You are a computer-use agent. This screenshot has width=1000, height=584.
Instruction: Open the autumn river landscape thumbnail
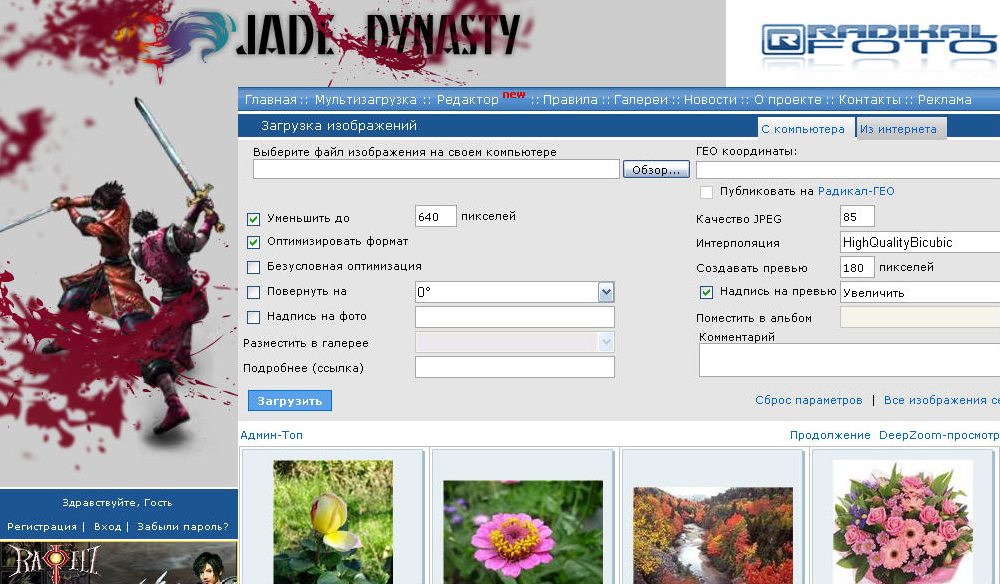[713, 536]
